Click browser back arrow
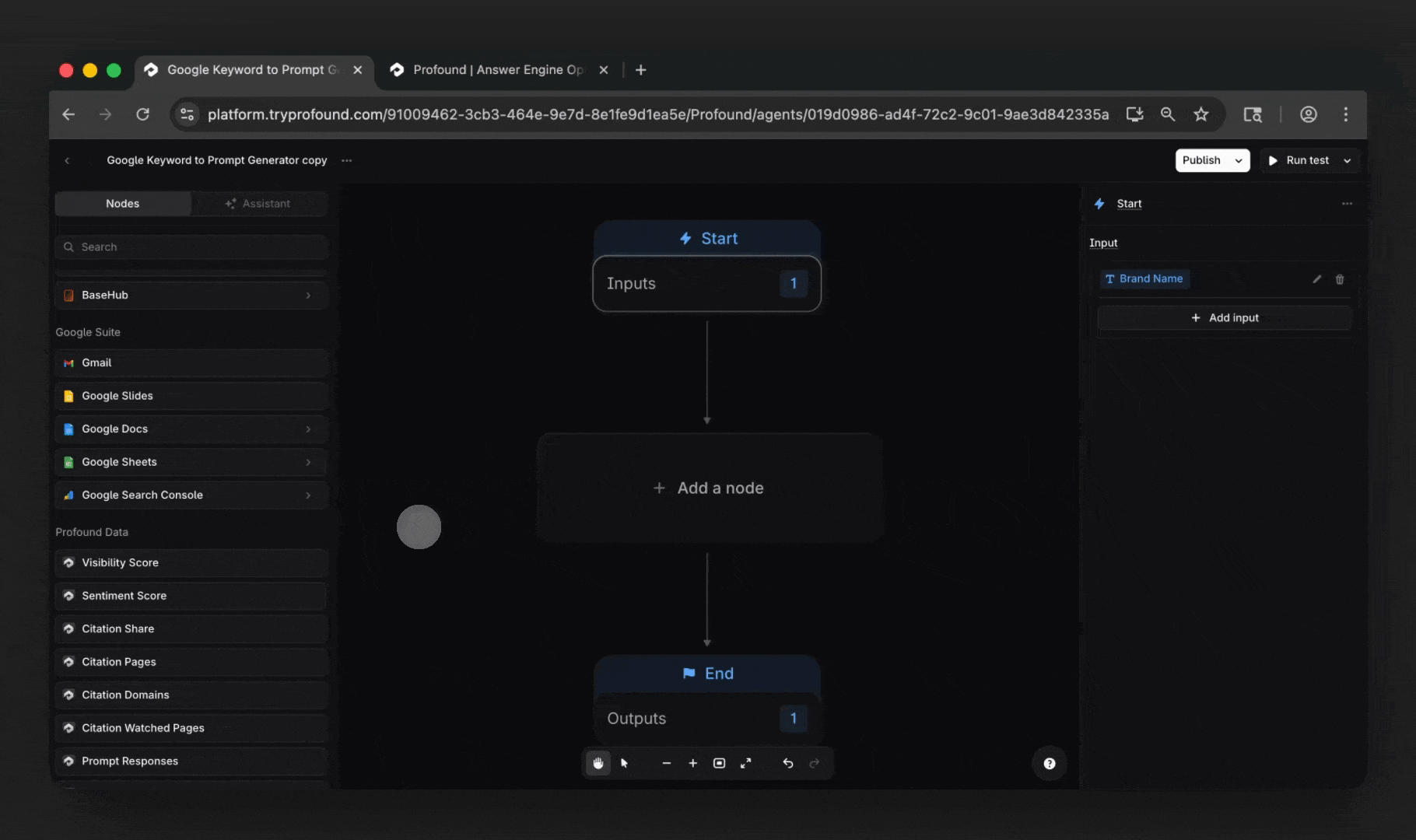1416x840 pixels. 68,114
